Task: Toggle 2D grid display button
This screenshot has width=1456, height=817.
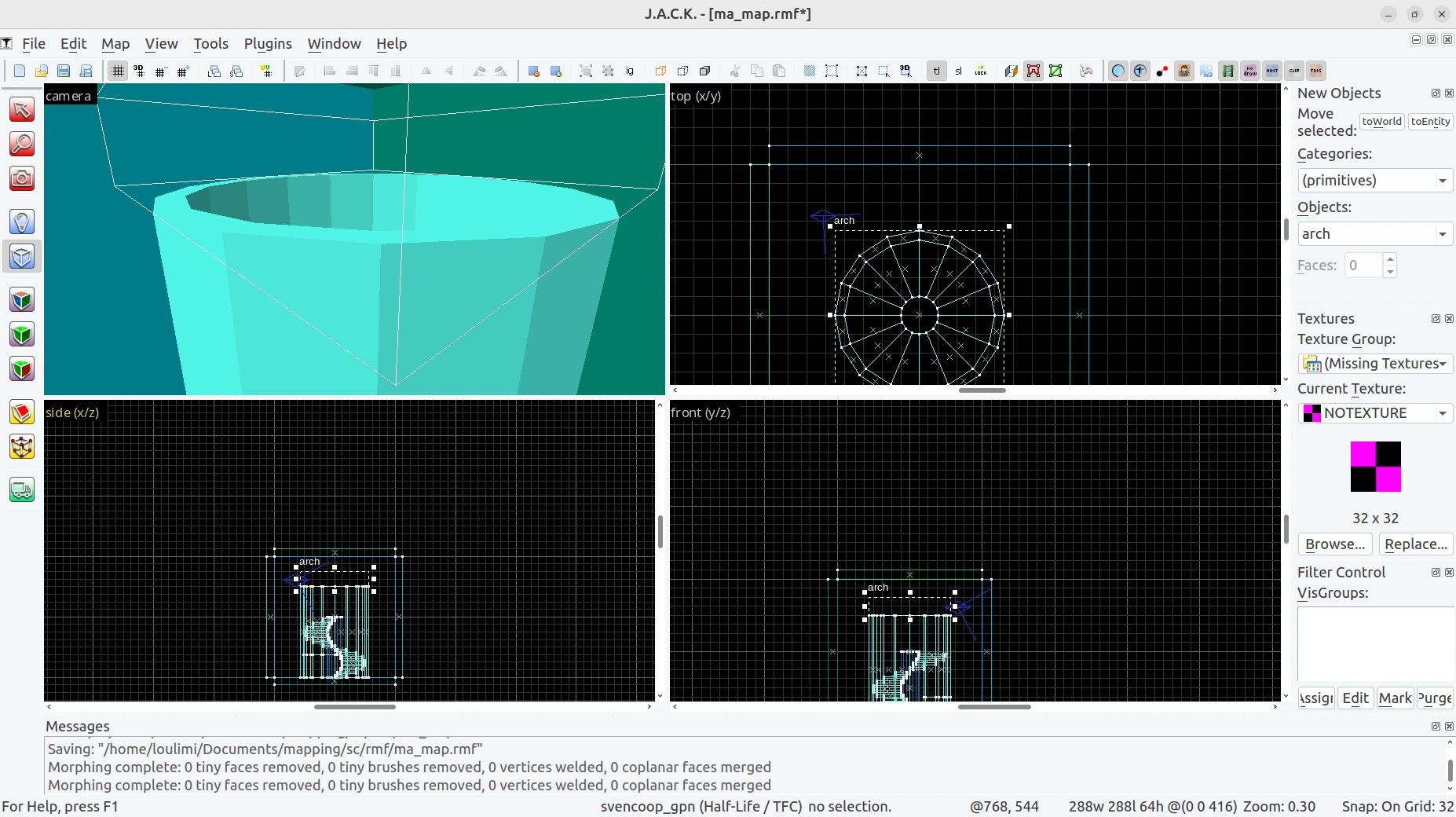Action: pyautogui.click(x=117, y=71)
